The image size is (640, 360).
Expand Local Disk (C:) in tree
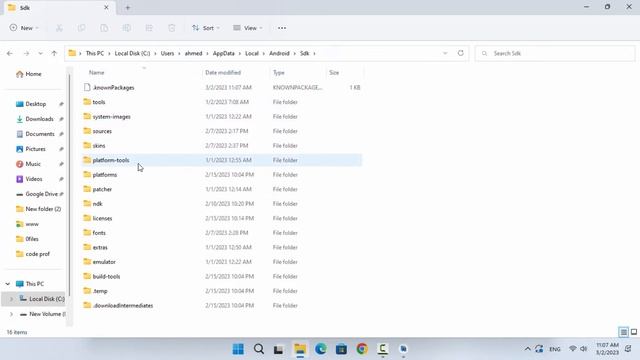pyautogui.click(x=11, y=299)
